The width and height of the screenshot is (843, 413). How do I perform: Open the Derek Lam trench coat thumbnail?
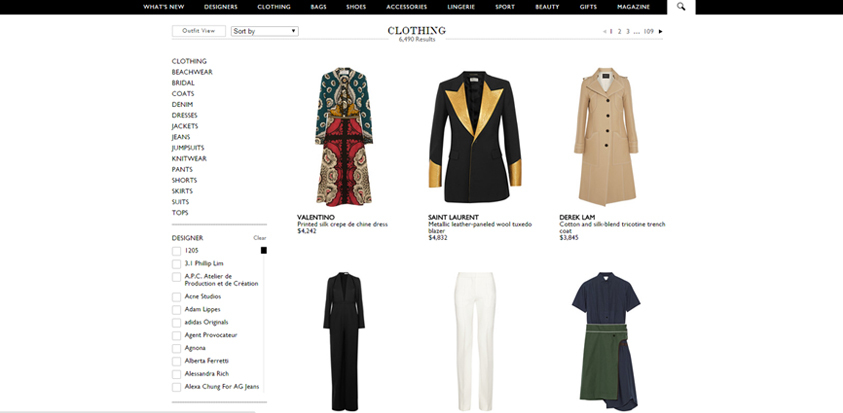point(605,137)
